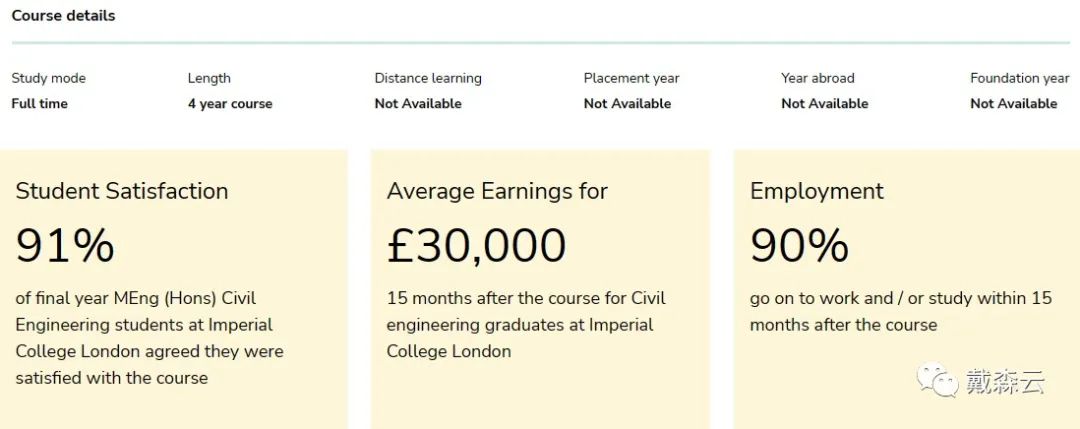Viewport: 1080px width, 429px height.
Task: Select the Year abroad label
Action: coord(818,78)
